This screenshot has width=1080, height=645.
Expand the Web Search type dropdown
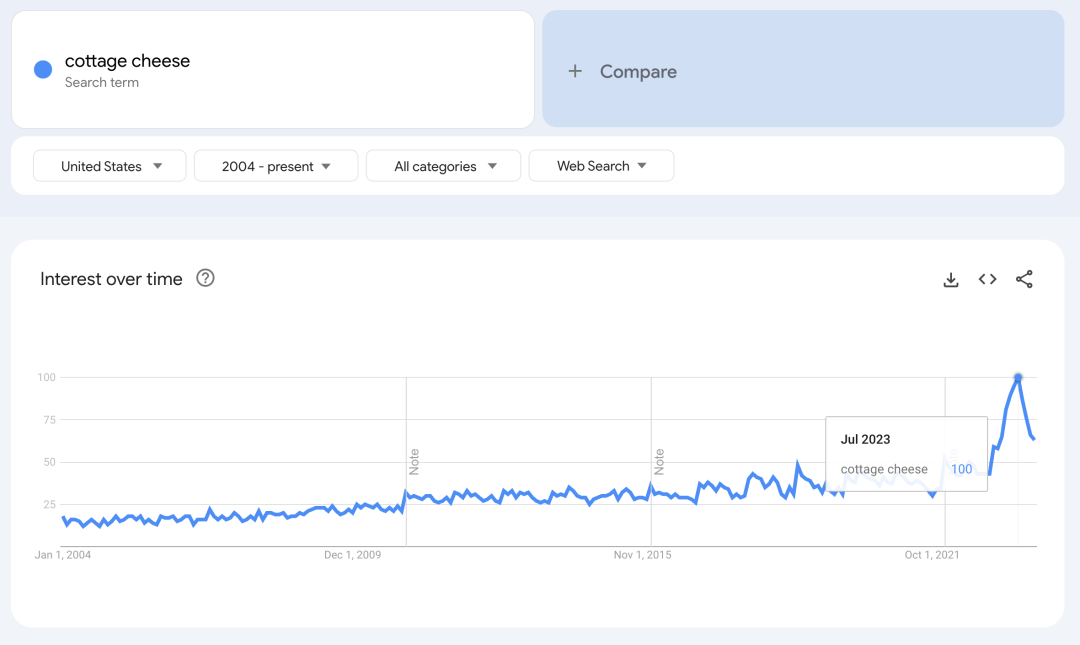[x=601, y=166]
